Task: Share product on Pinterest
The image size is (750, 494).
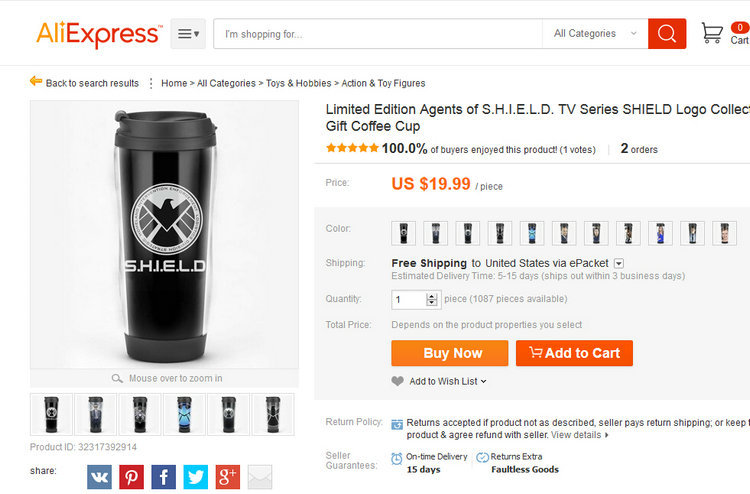Action: (x=131, y=477)
